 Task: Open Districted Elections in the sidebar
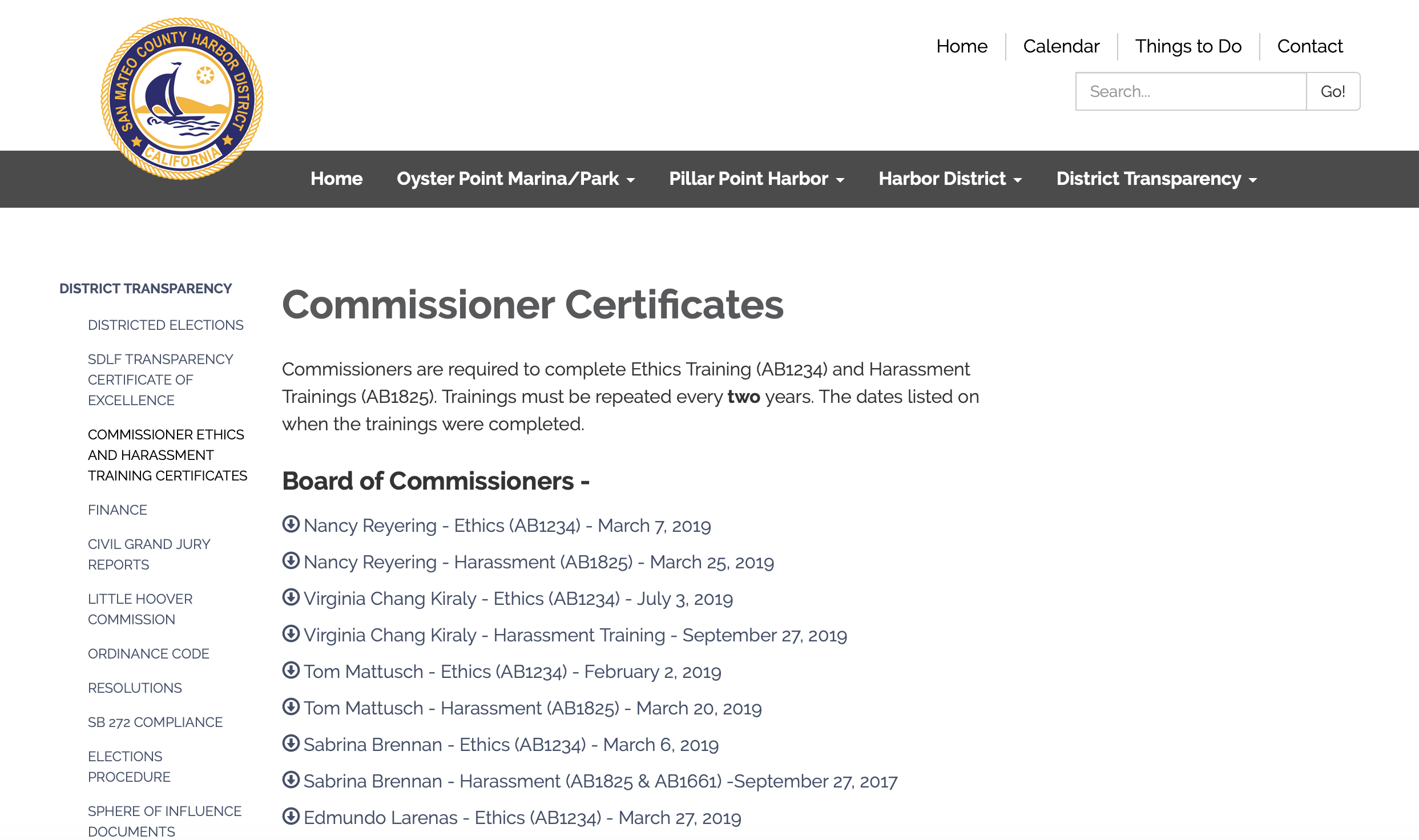[x=166, y=325]
